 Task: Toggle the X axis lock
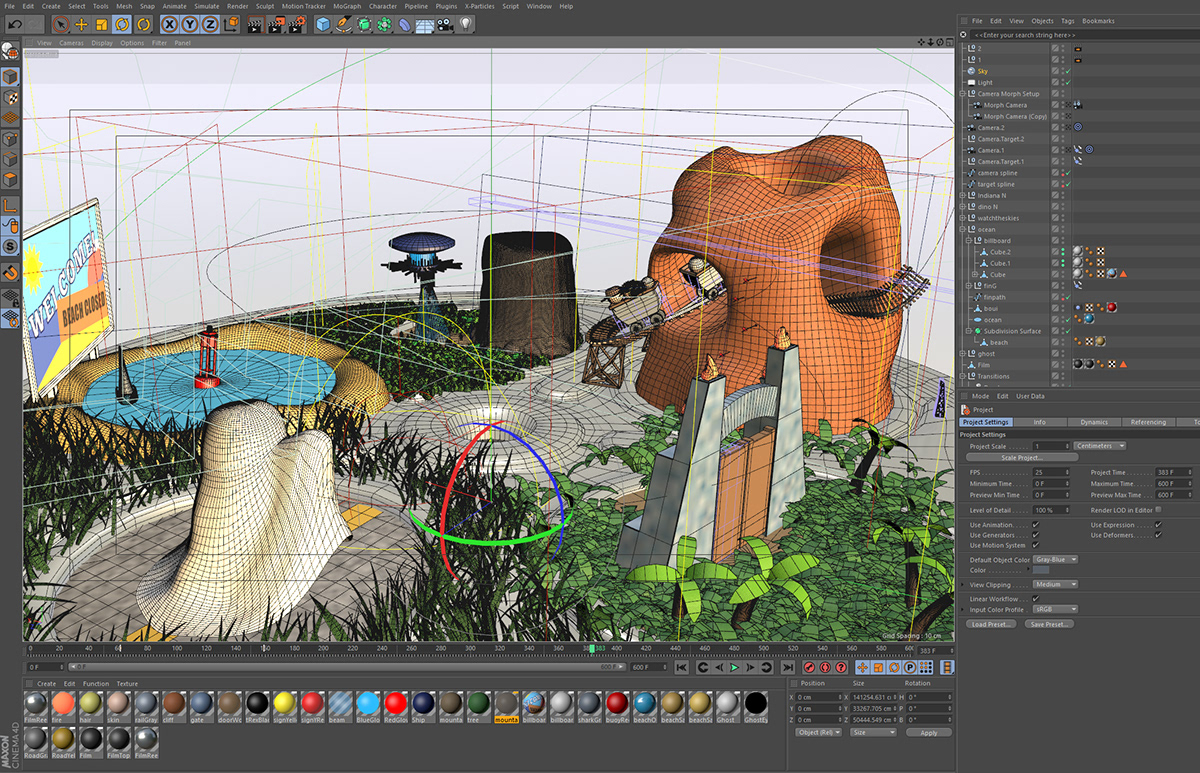pyautogui.click(x=171, y=24)
